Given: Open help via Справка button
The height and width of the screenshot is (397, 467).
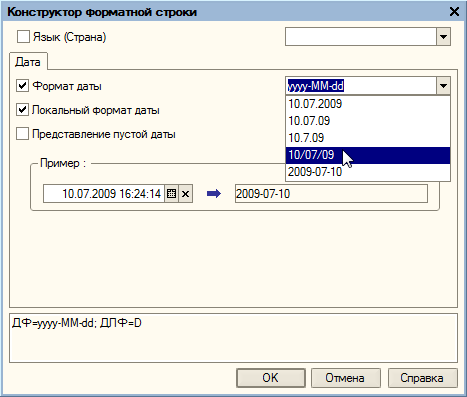Looking at the screenshot, I should 422,378.
